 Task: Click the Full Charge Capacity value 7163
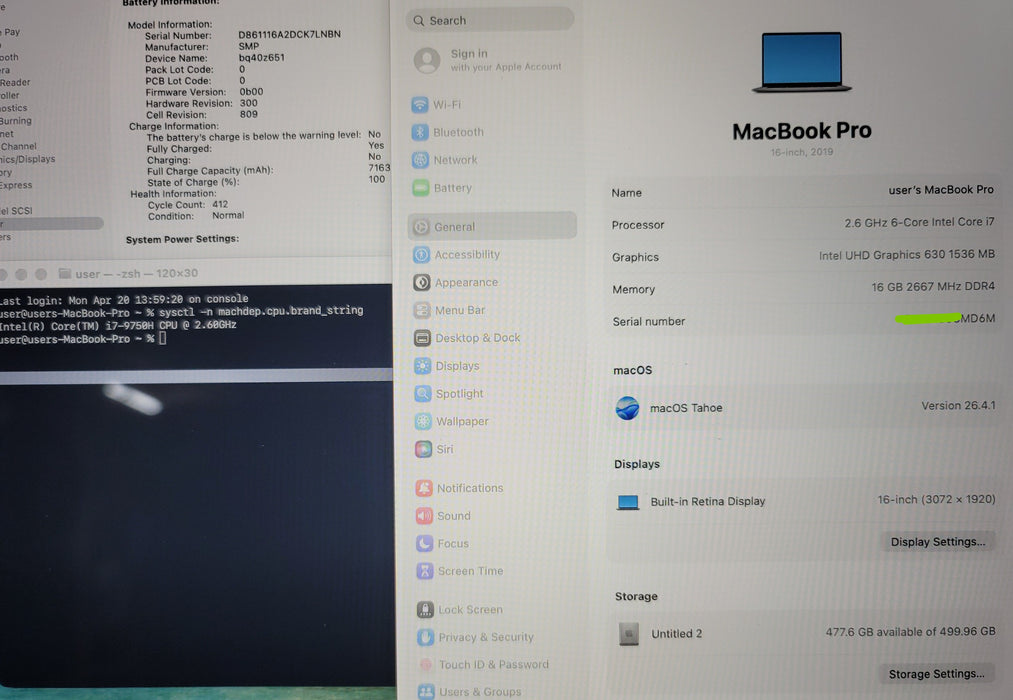(379, 168)
